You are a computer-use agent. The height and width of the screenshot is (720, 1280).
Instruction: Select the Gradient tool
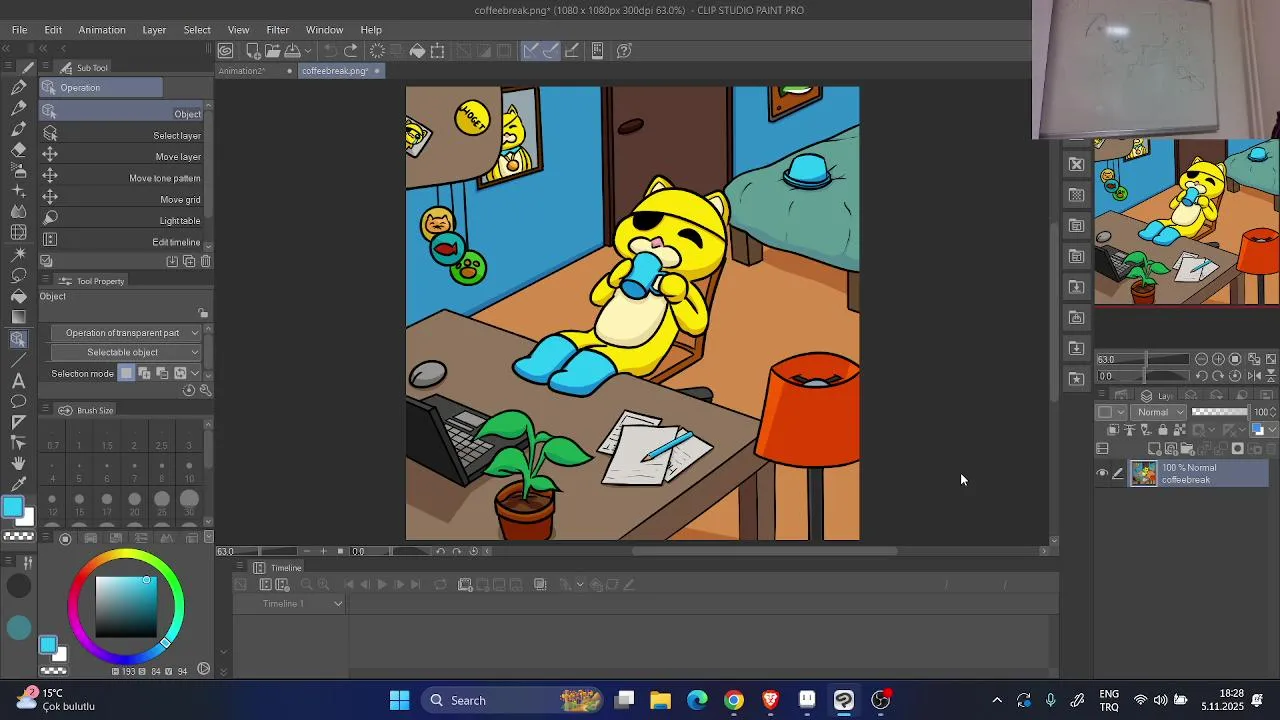click(18, 317)
